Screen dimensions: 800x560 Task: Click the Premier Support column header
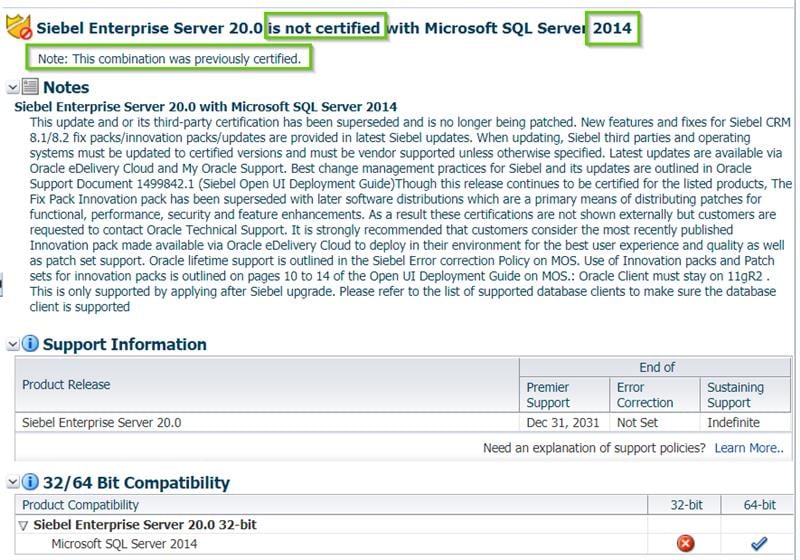(564, 395)
